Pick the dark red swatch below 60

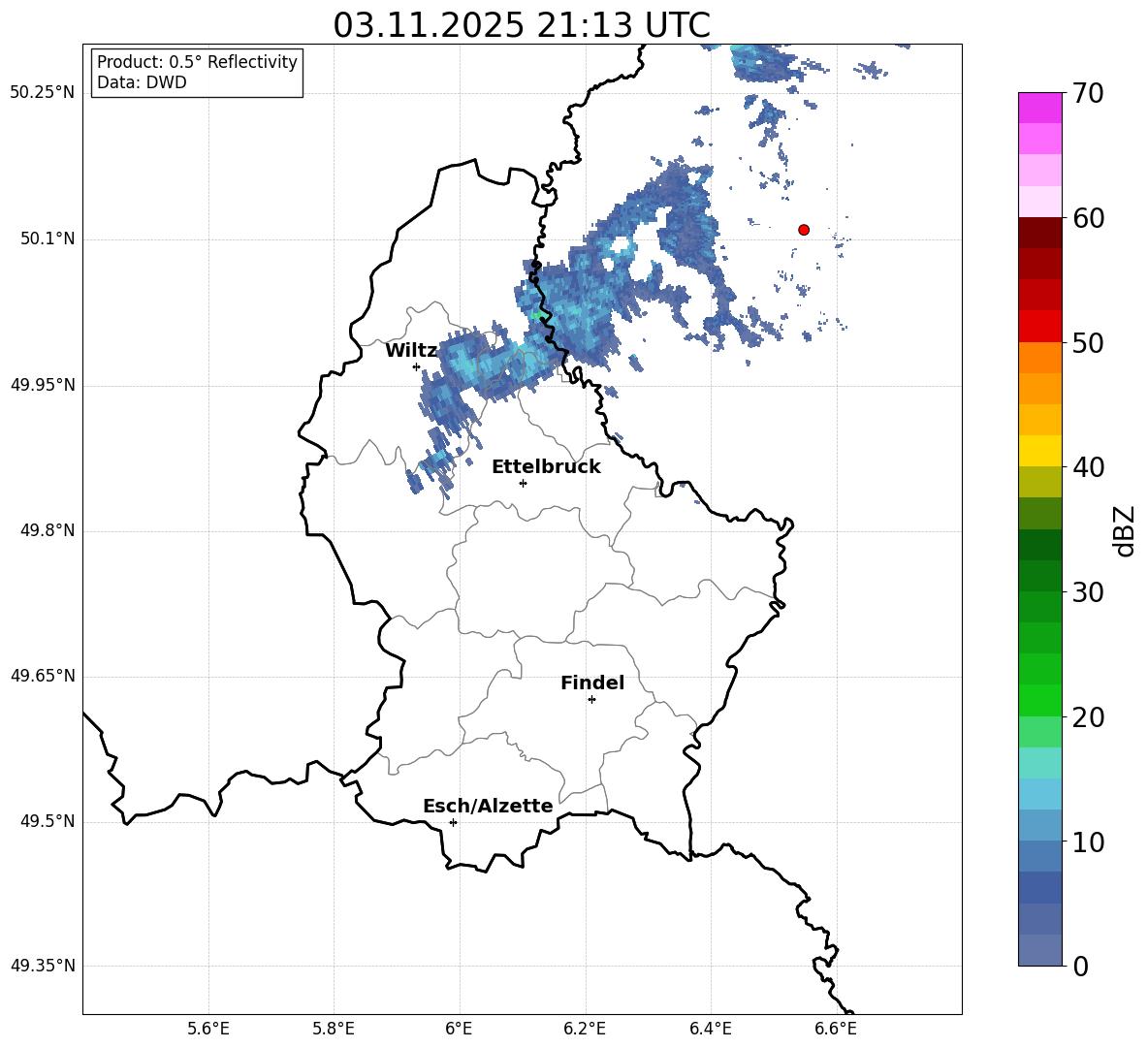coord(1039,233)
